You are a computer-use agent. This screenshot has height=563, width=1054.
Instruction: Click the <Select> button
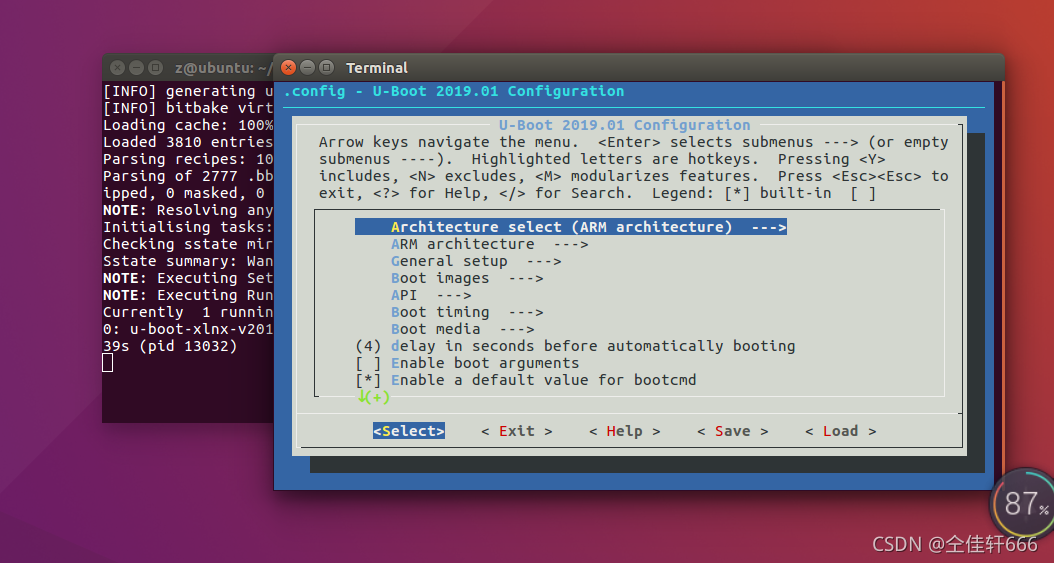click(409, 431)
